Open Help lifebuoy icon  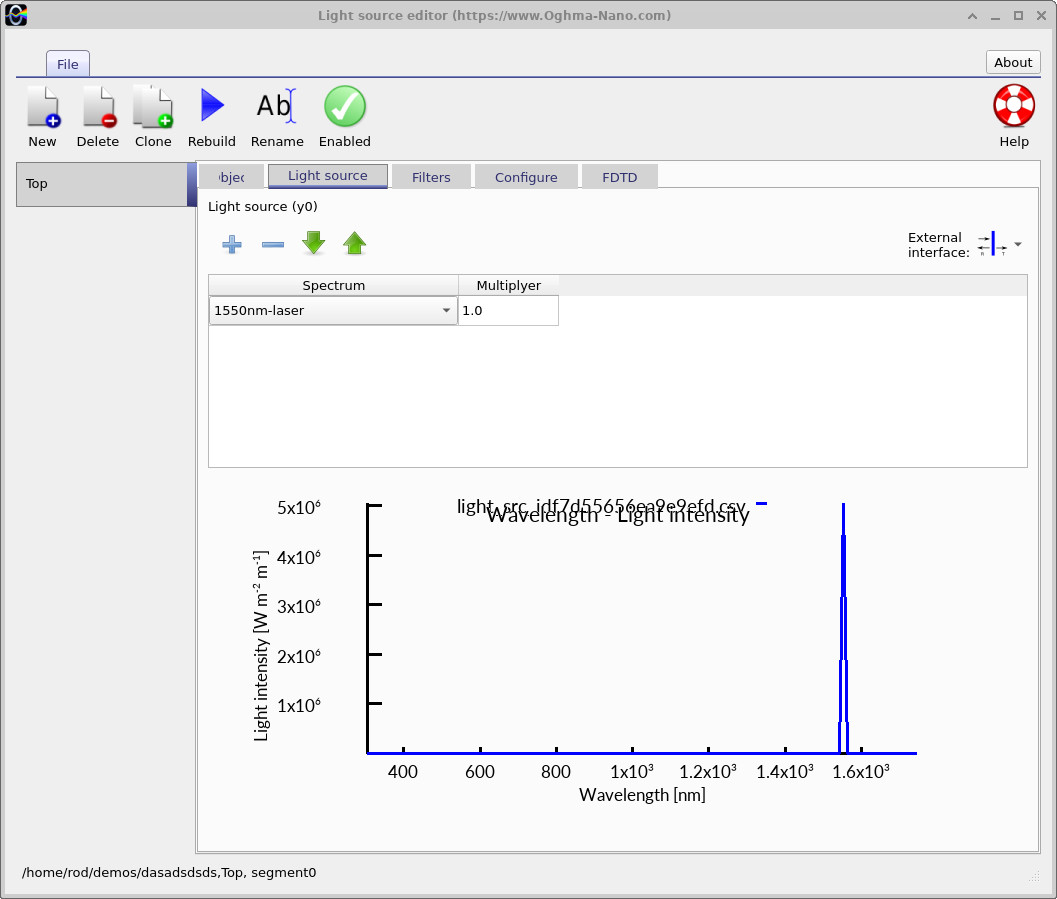[x=1013, y=106]
